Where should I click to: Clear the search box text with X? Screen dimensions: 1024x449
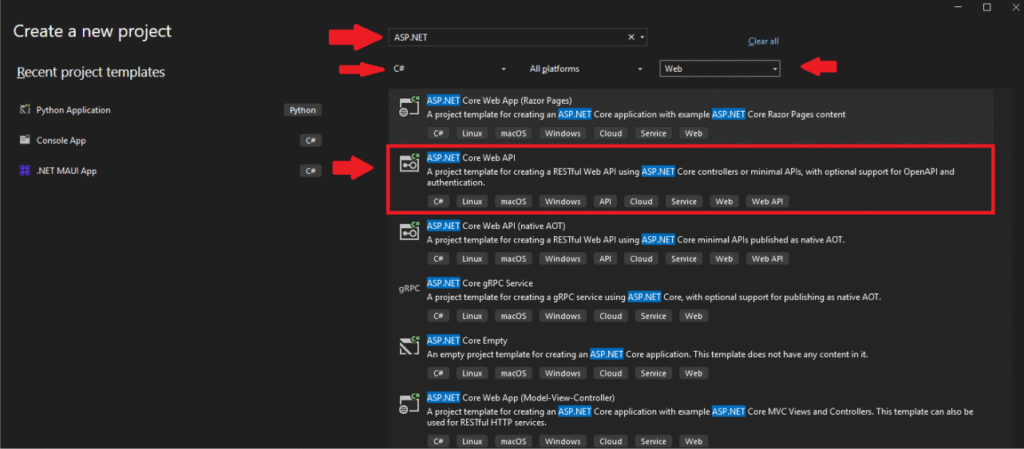pyautogui.click(x=631, y=37)
